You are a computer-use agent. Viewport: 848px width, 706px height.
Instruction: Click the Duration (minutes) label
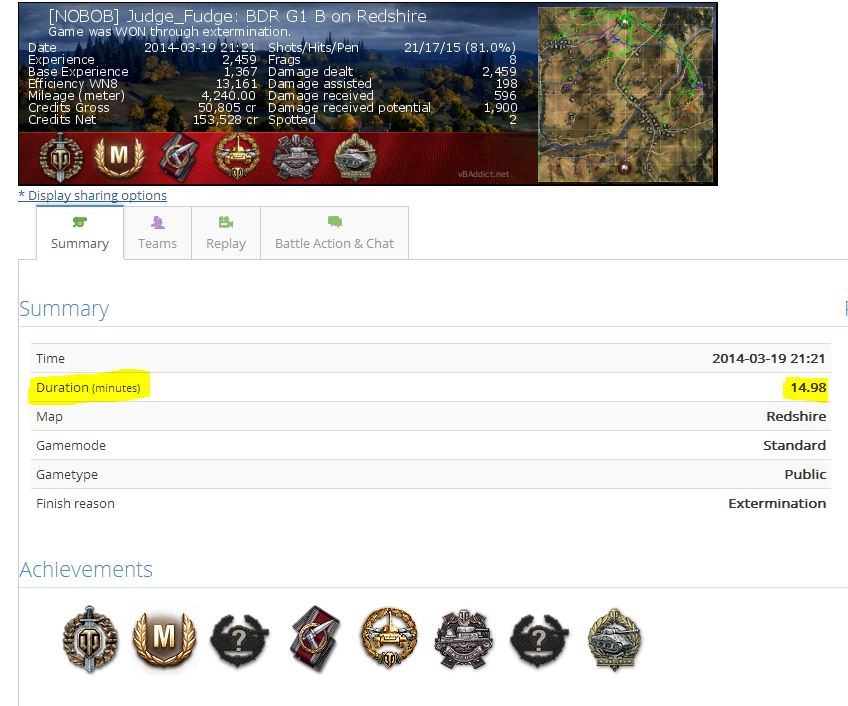tap(88, 387)
